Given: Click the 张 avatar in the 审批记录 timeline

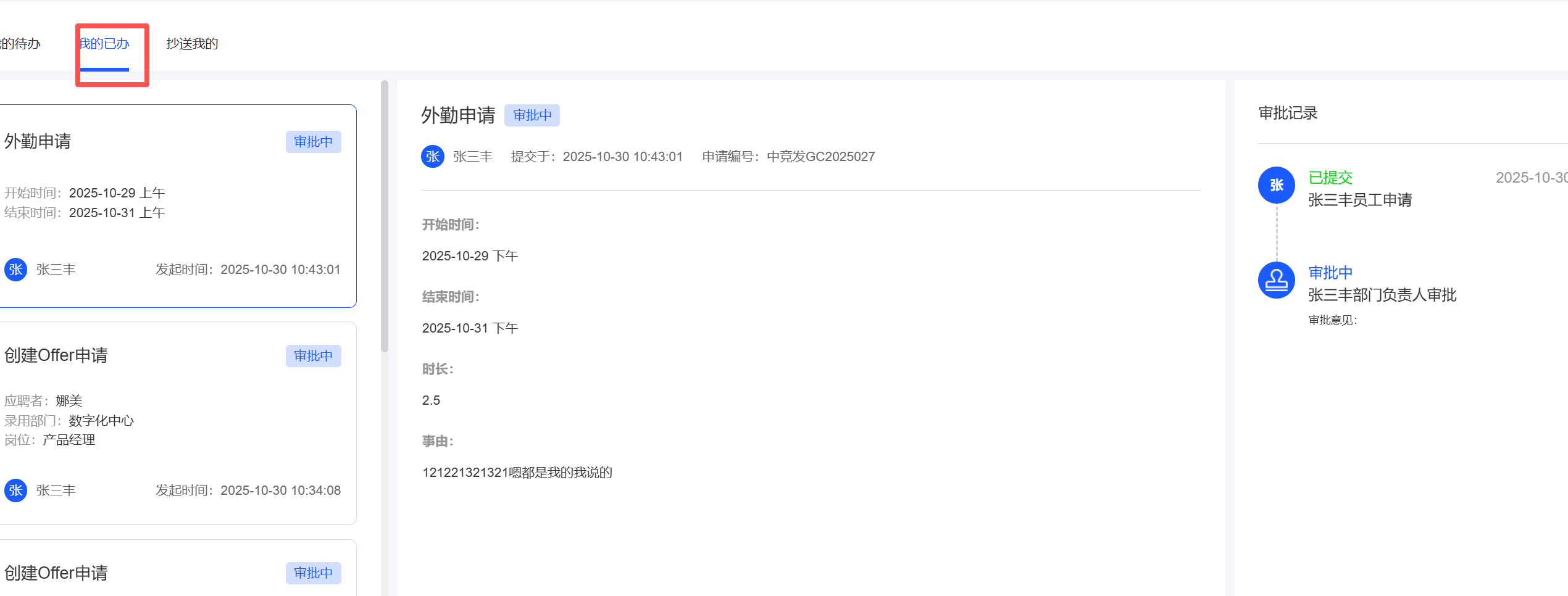Looking at the screenshot, I should [1277, 185].
